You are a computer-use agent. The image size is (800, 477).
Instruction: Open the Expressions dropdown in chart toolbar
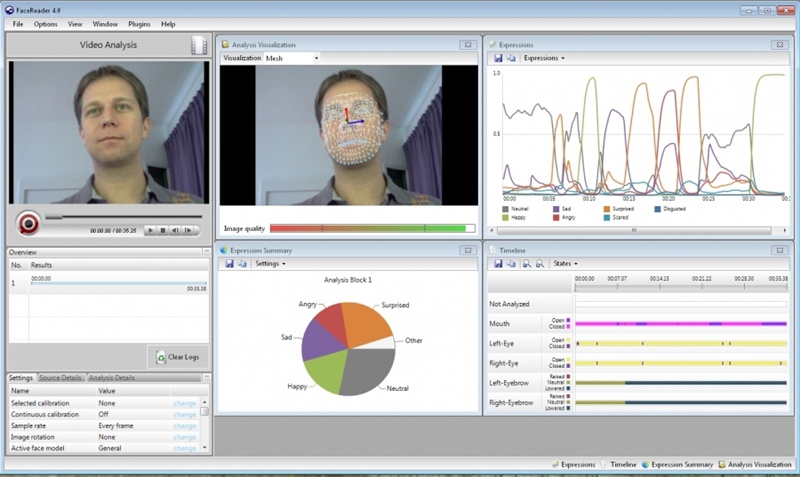[x=544, y=58]
